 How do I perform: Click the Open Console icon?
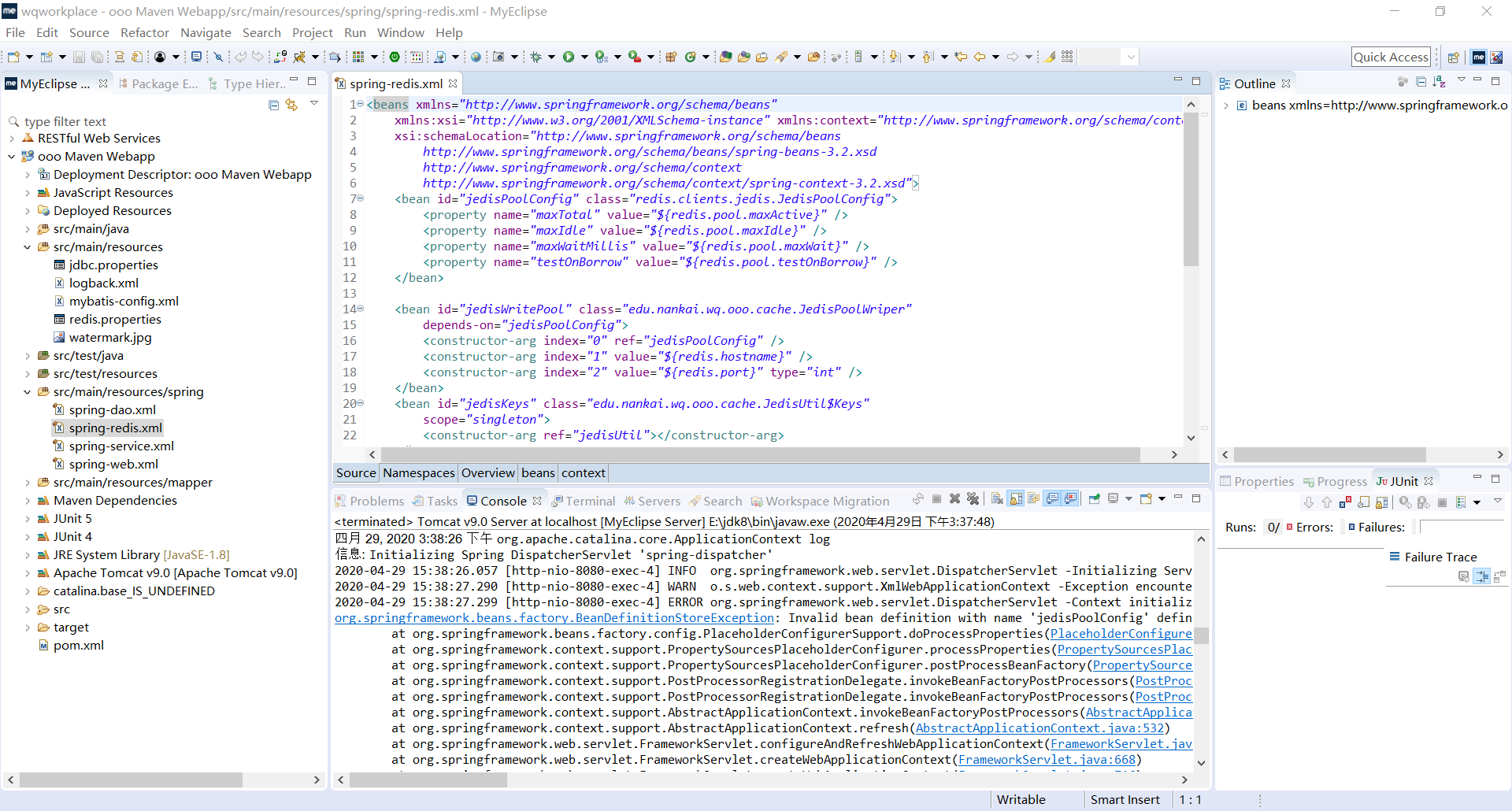tap(1146, 498)
